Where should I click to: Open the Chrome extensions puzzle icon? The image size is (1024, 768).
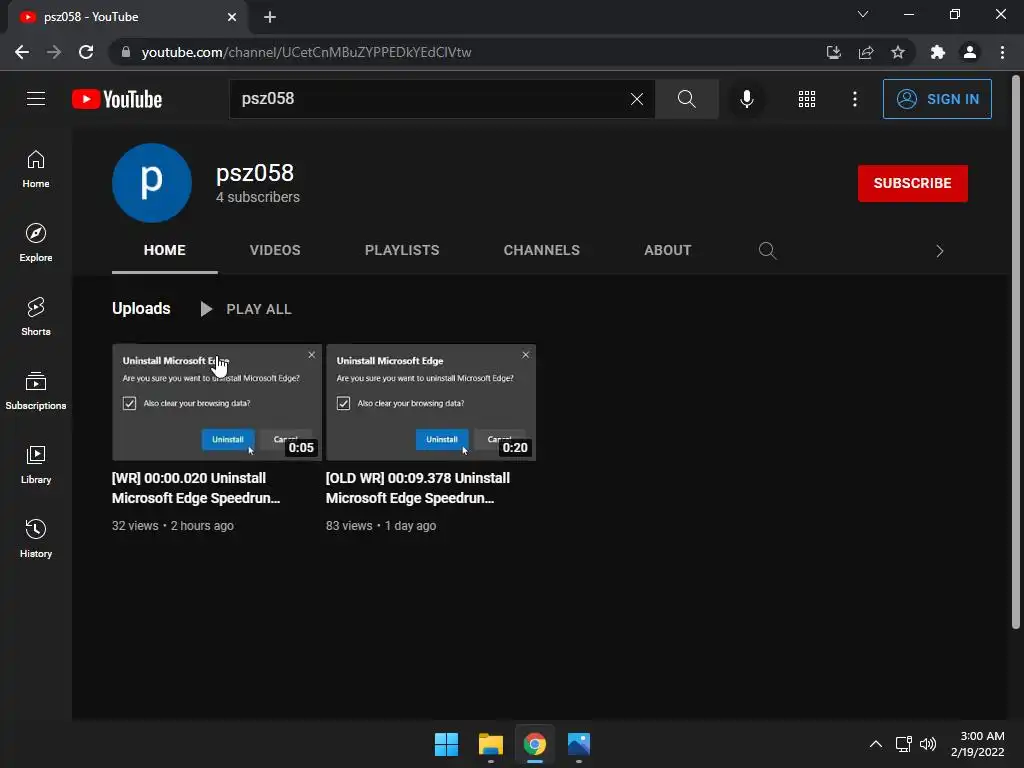tap(938, 52)
